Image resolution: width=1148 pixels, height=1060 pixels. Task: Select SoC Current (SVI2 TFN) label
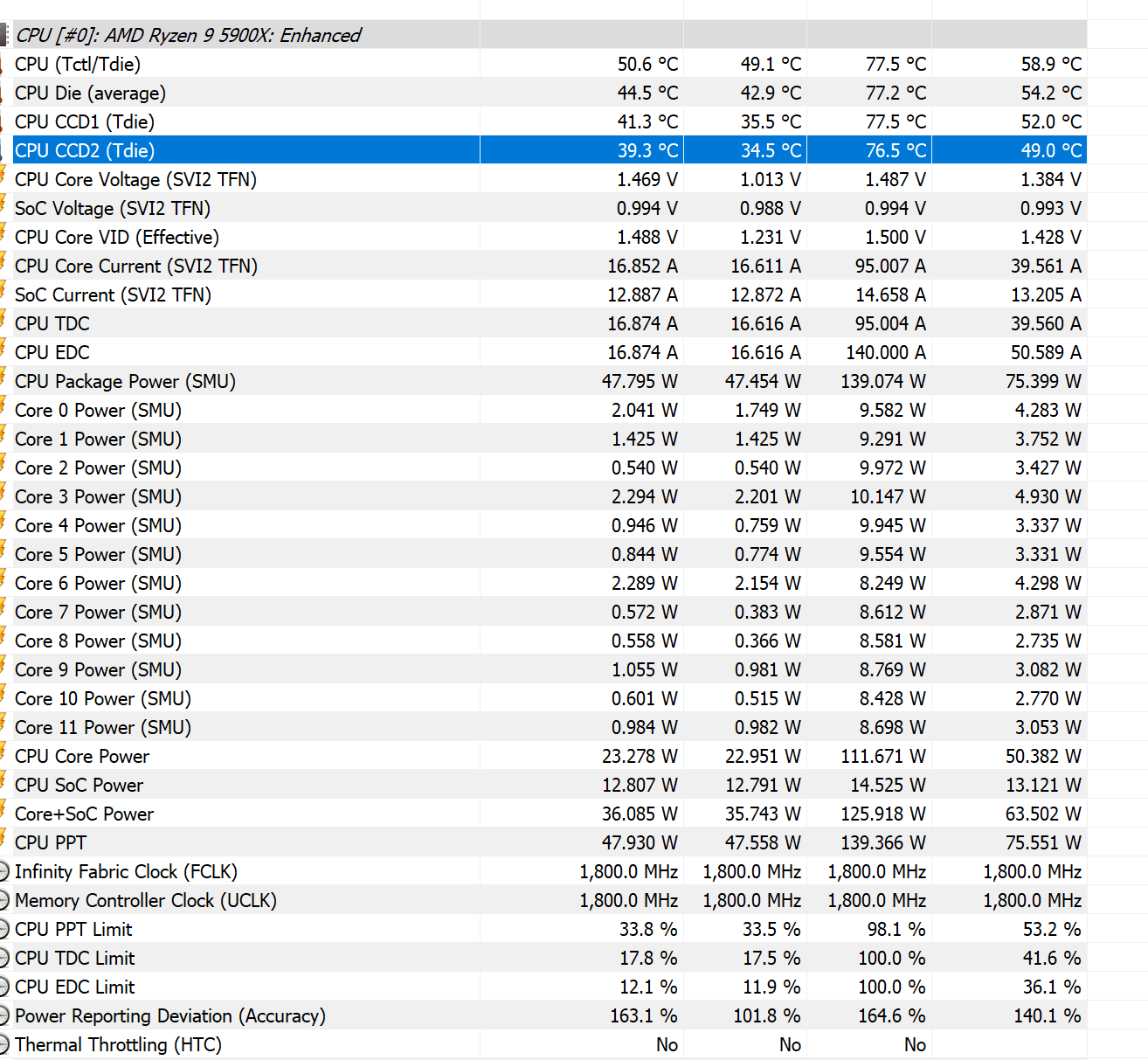pos(113,294)
